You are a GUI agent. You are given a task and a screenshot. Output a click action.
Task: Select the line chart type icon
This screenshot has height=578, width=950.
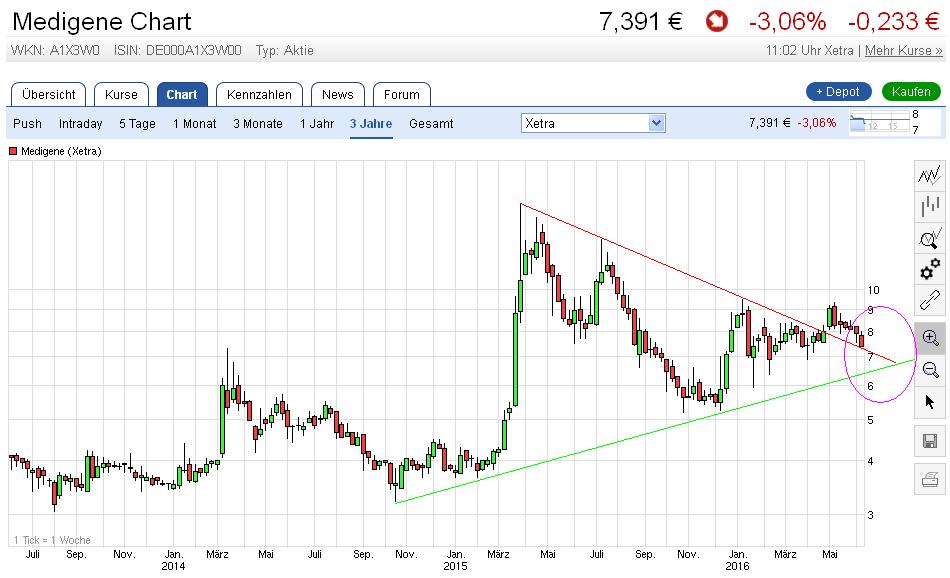pos(929,176)
